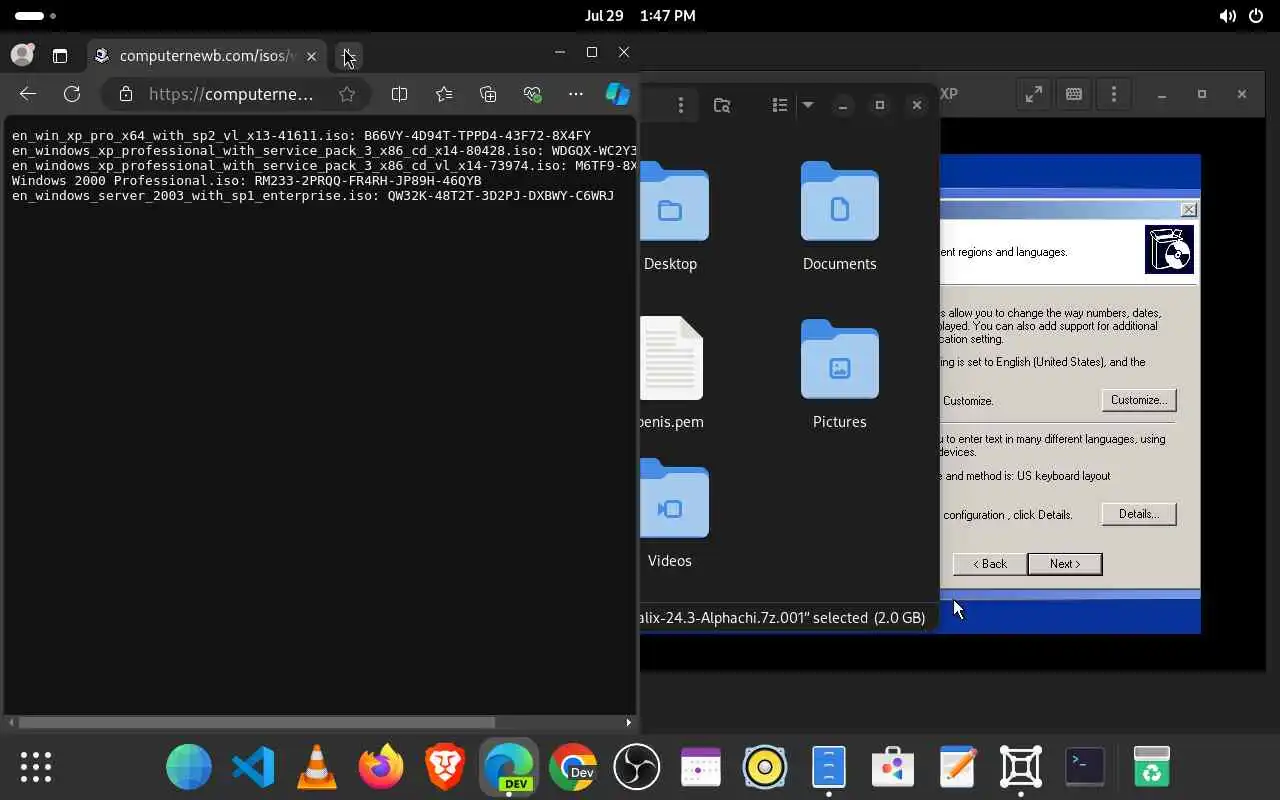Launch OBS Studio from dock
This screenshot has height=800, width=1280.
[637, 767]
